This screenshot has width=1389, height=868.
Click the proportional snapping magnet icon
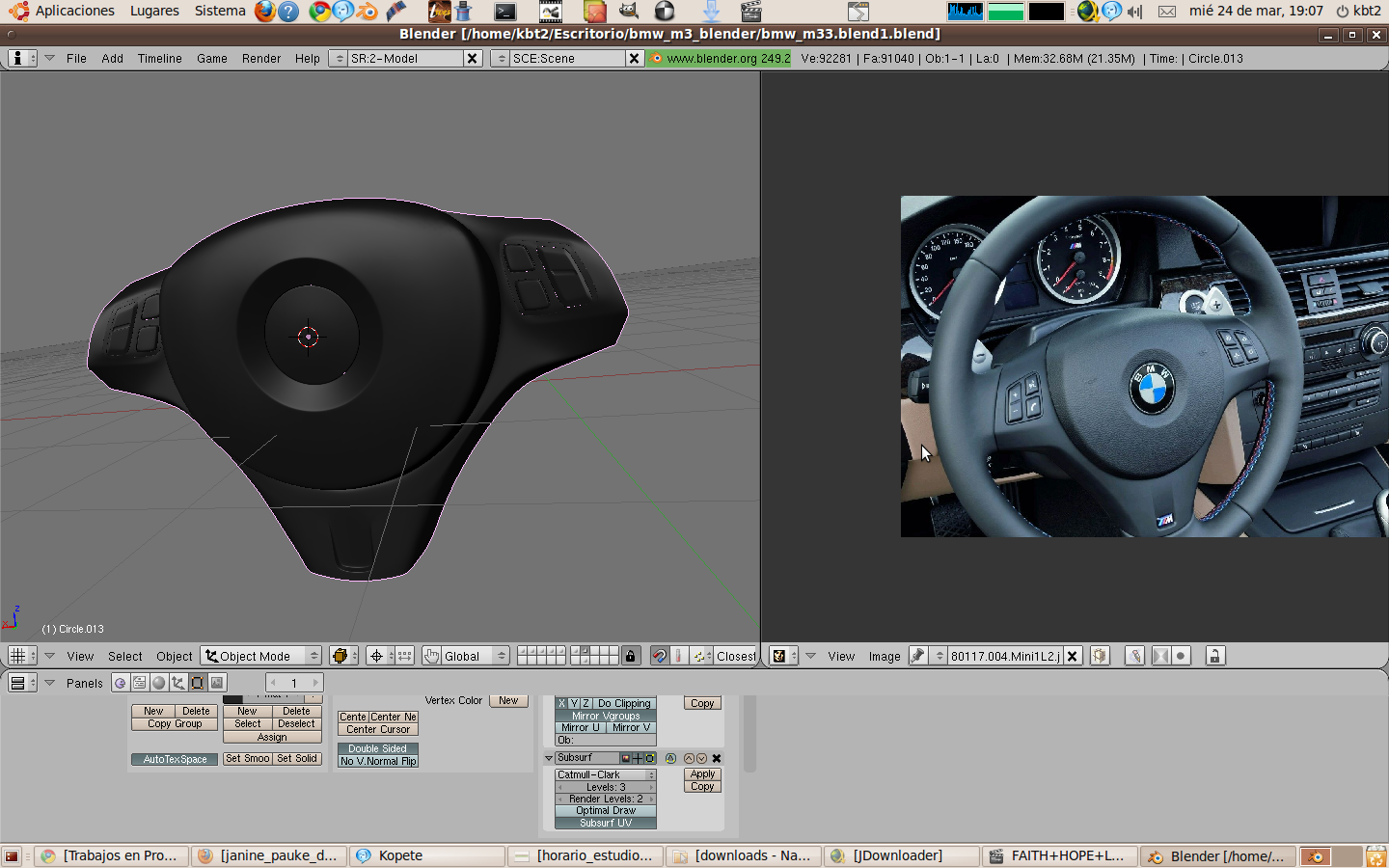tap(660, 656)
